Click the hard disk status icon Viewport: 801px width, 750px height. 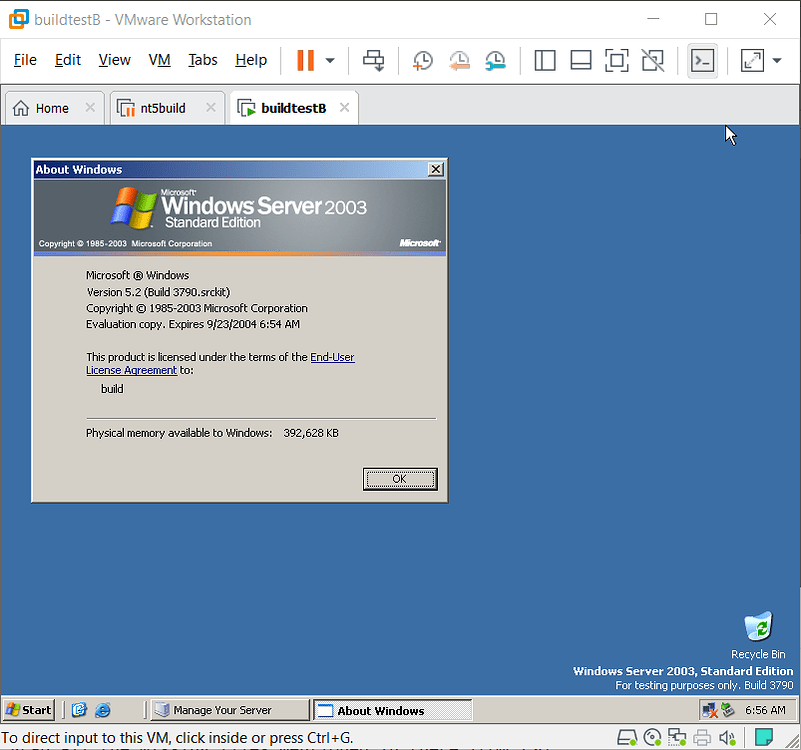point(628,737)
